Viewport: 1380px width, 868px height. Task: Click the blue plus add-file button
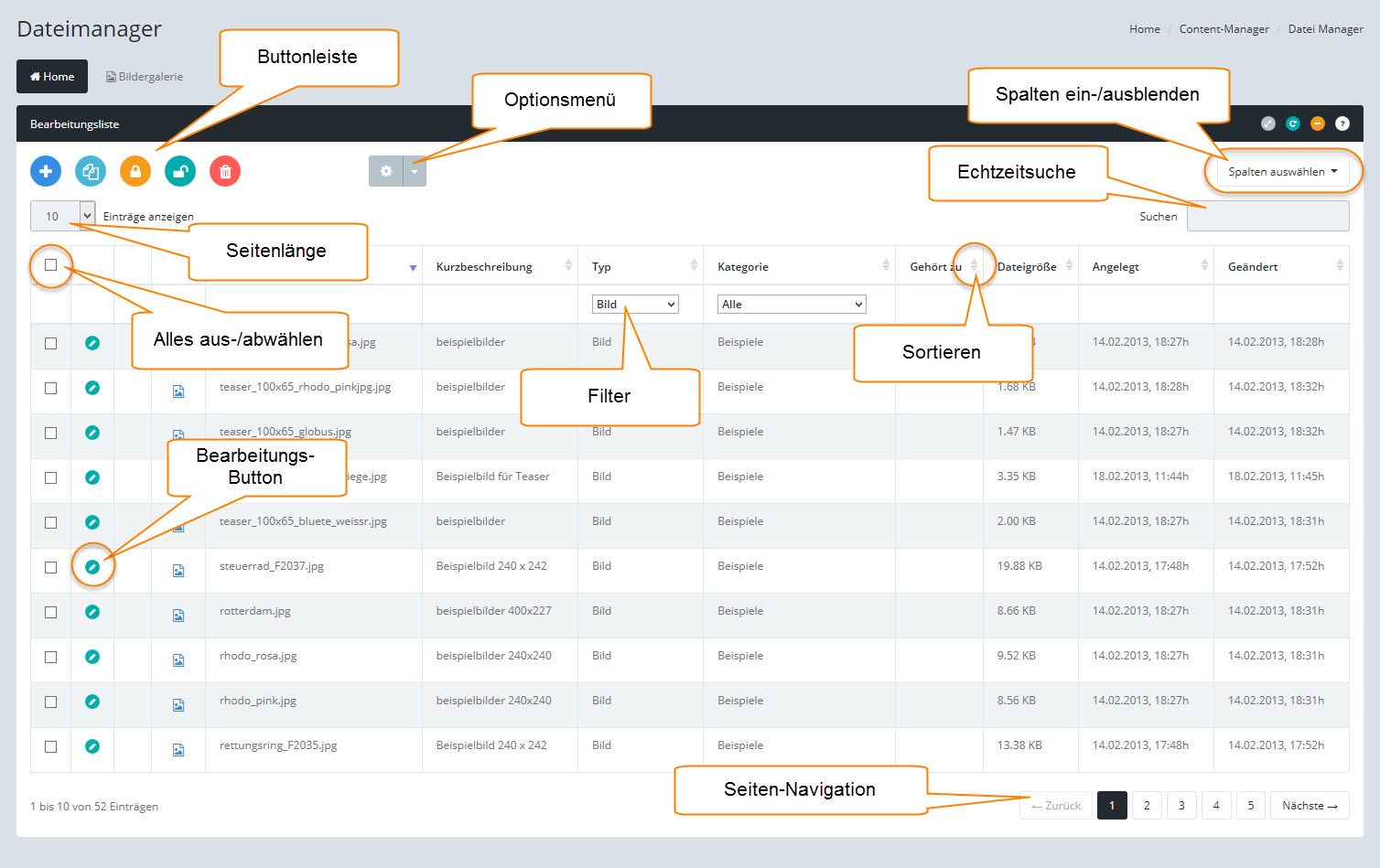pyautogui.click(x=46, y=171)
